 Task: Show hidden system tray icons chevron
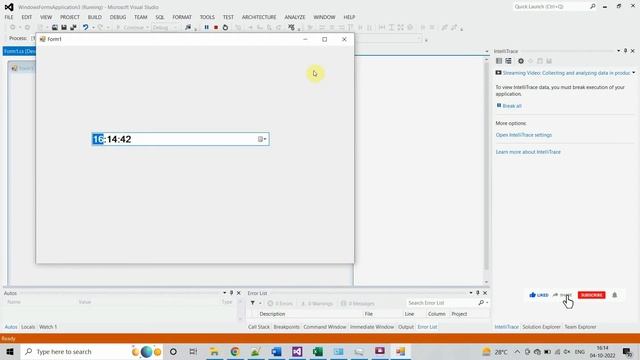click(517, 351)
